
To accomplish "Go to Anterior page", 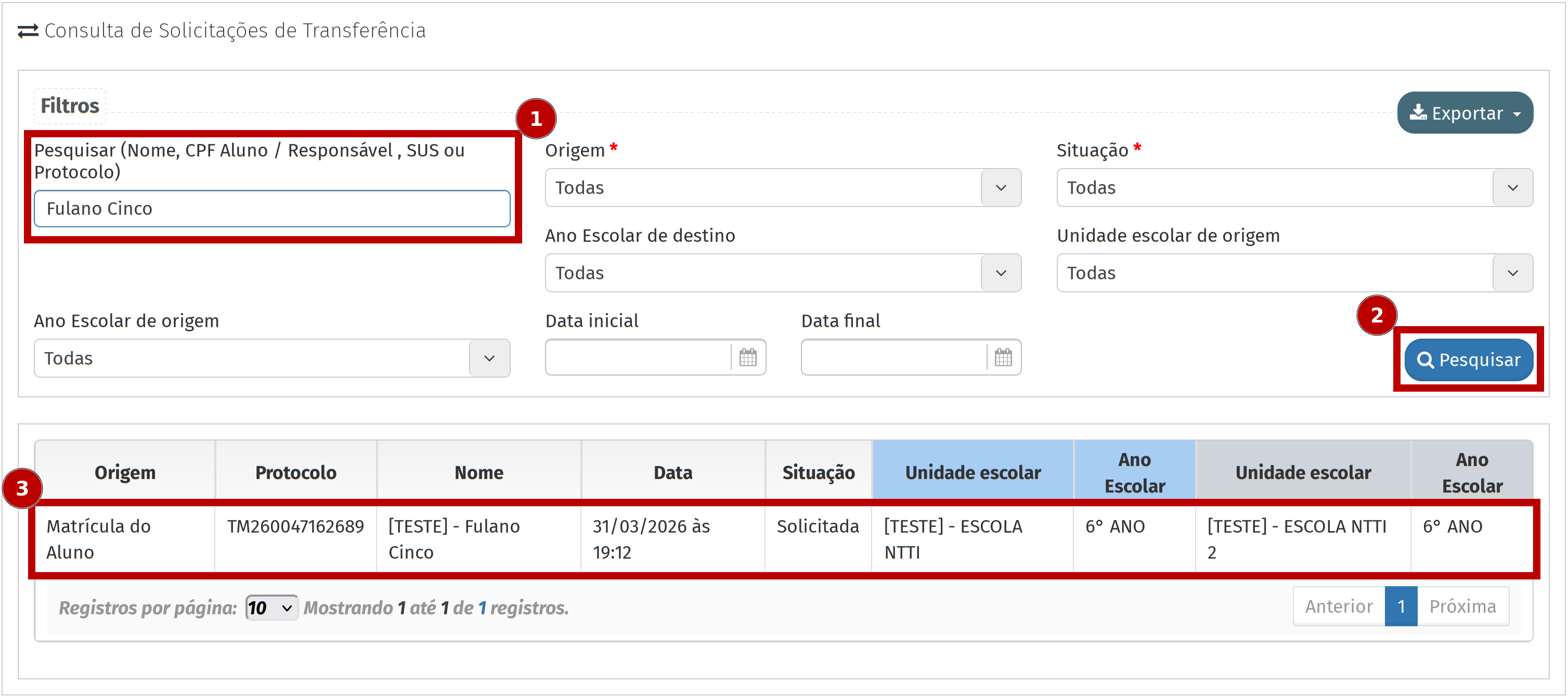I will tap(1339, 606).
